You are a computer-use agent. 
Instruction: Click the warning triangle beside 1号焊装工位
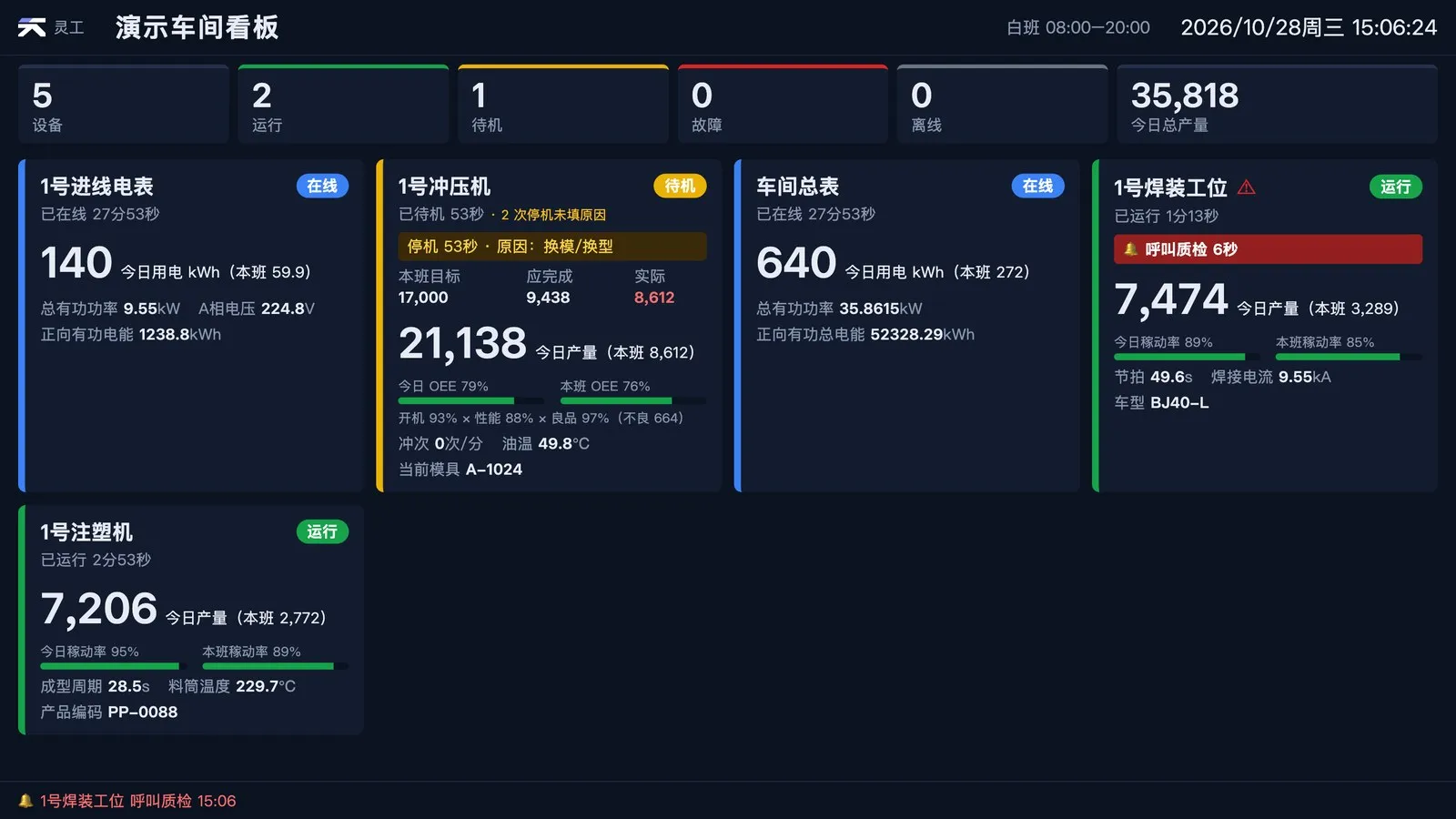pyautogui.click(x=1247, y=187)
